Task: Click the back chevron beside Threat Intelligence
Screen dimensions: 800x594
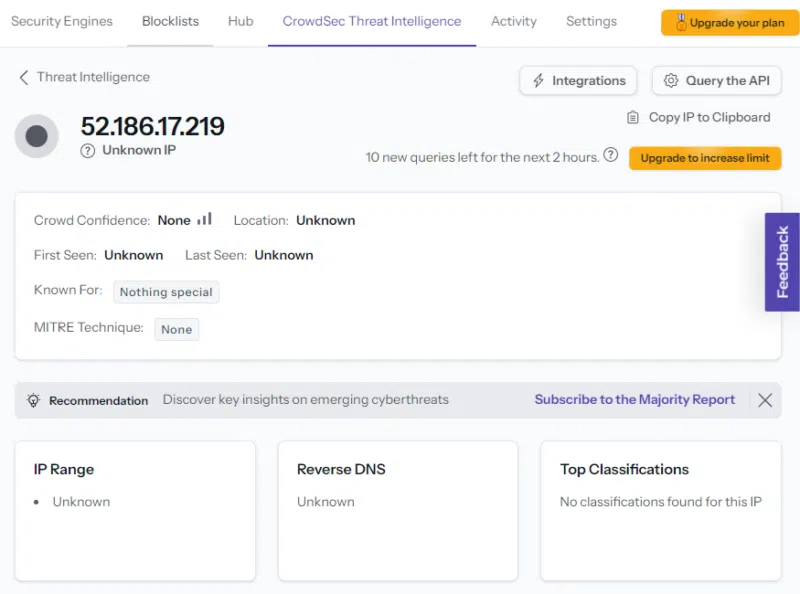Action: click(24, 77)
